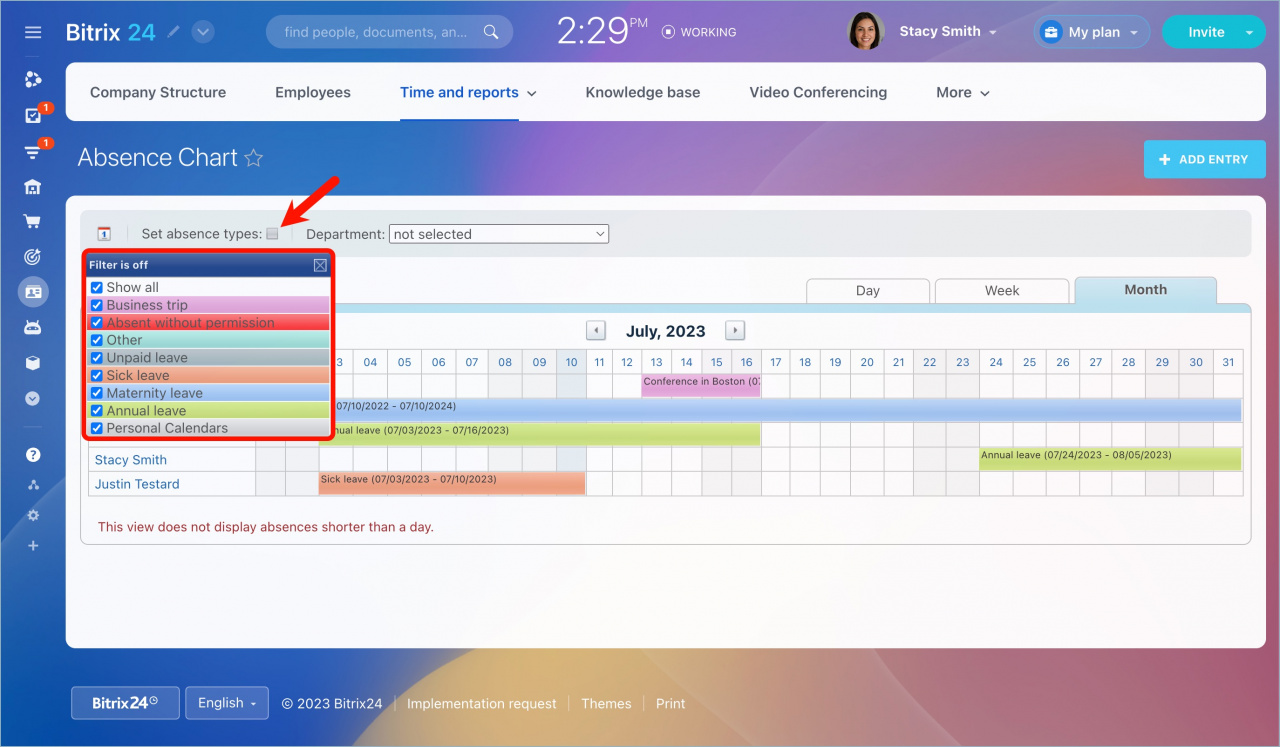The image size is (1280, 747).
Task: Expand the More menu
Action: coord(963,92)
